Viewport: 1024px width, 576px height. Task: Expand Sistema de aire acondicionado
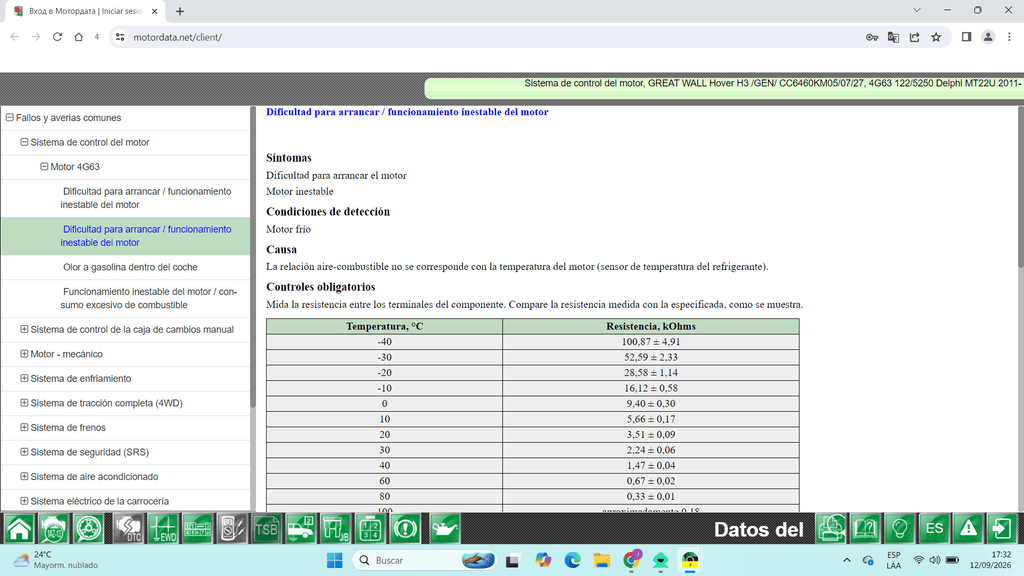(24, 476)
